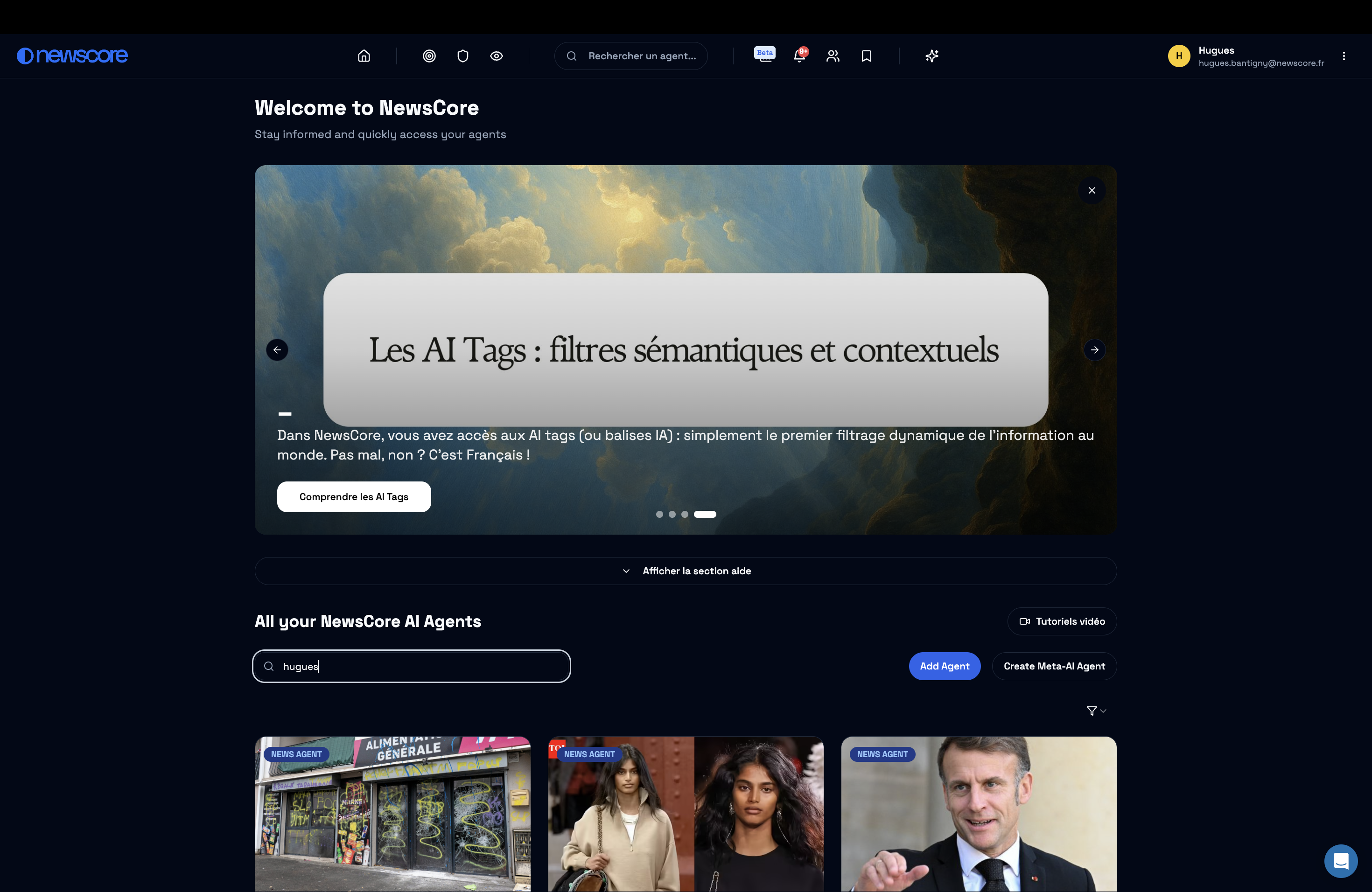Select the second carousel dot indicator
This screenshot has height=892, width=1372.
click(x=672, y=514)
